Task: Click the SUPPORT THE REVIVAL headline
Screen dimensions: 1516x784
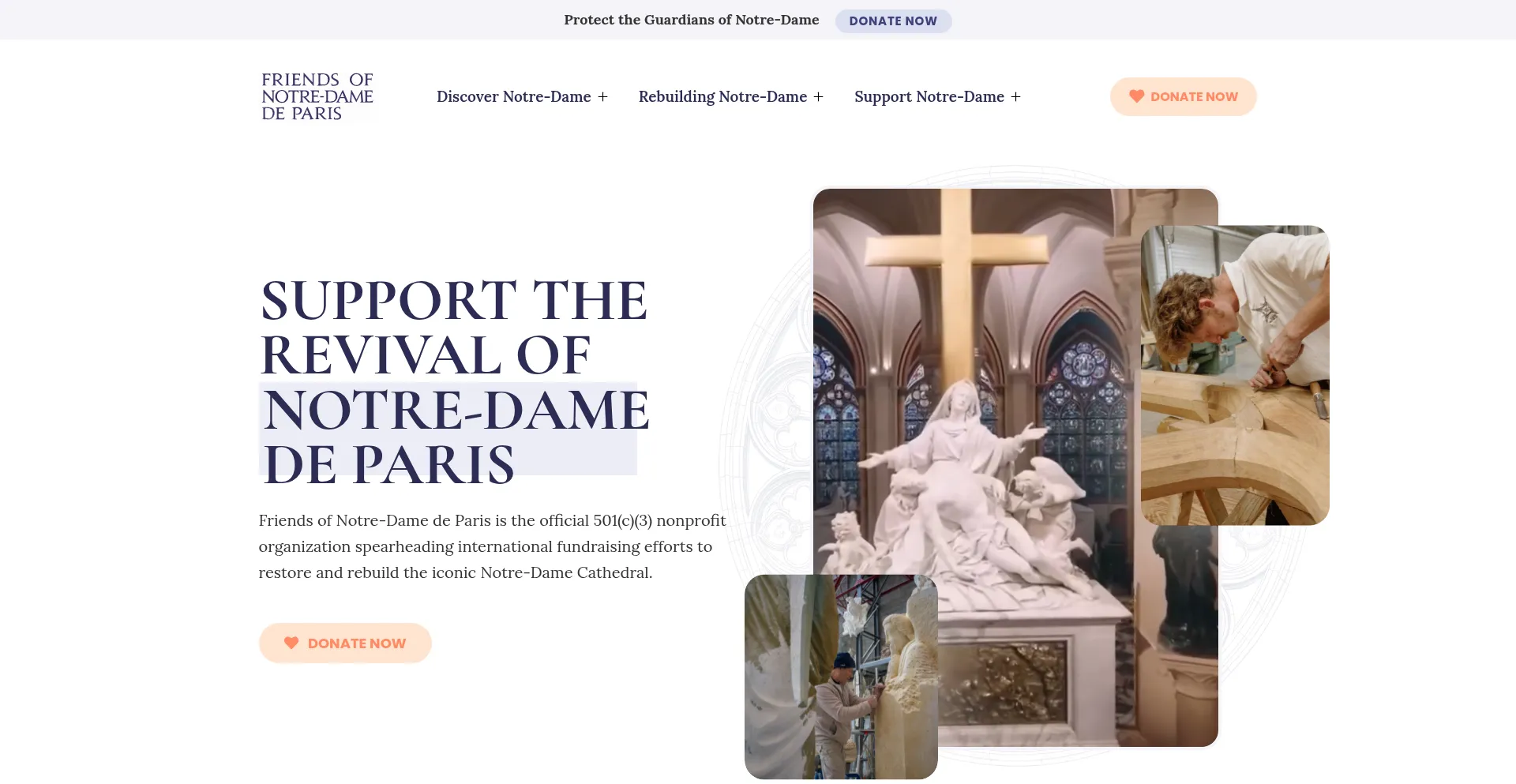Action: click(x=452, y=328)
